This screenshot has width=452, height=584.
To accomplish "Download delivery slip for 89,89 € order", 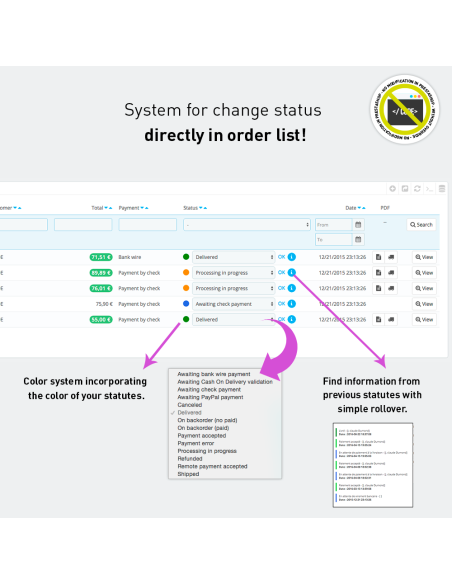I will click(x=391, y=273).
